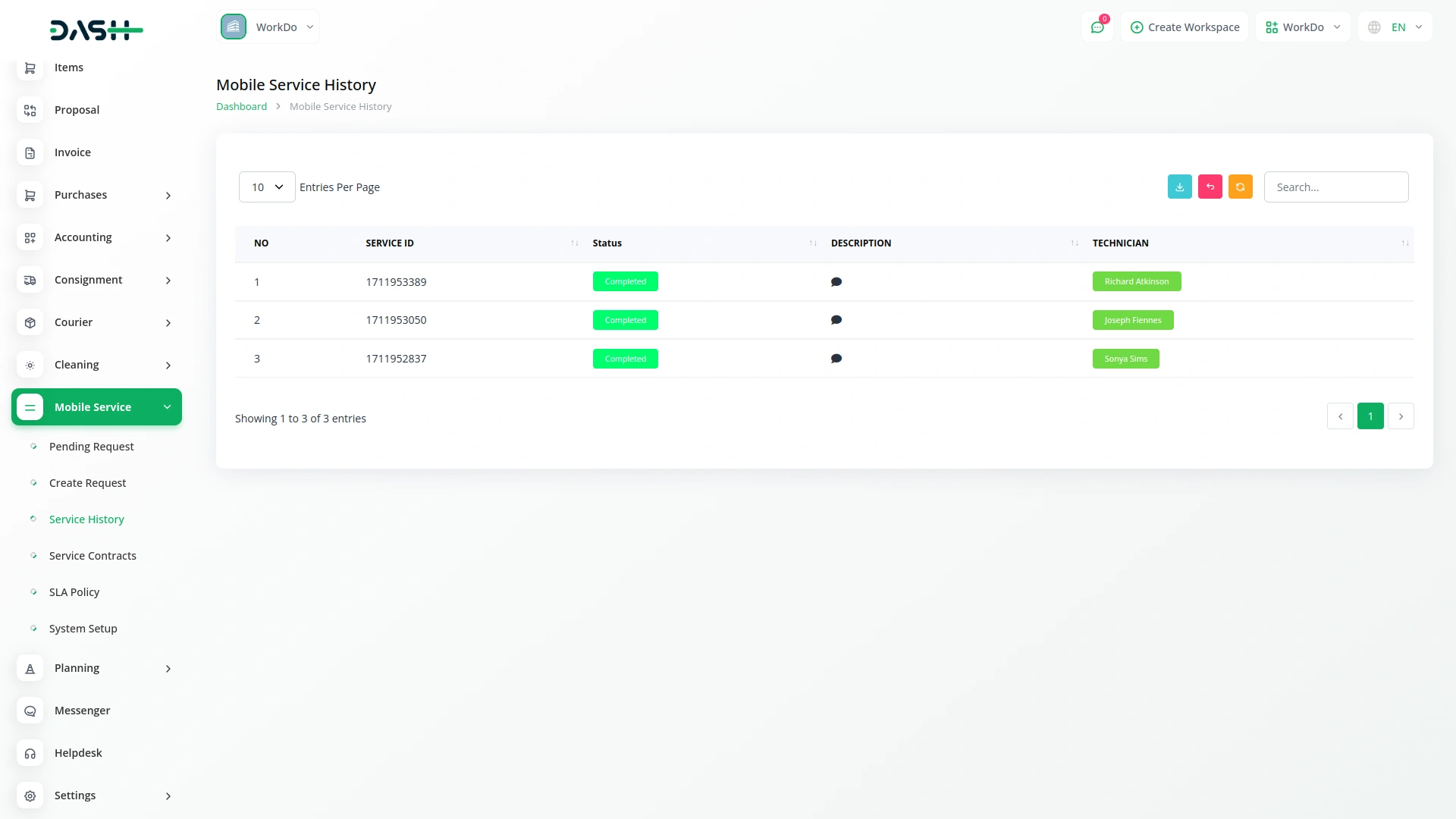Click the teal download export icon
The width and height of the screenshot is (1456, 819).
[1179, 187]
